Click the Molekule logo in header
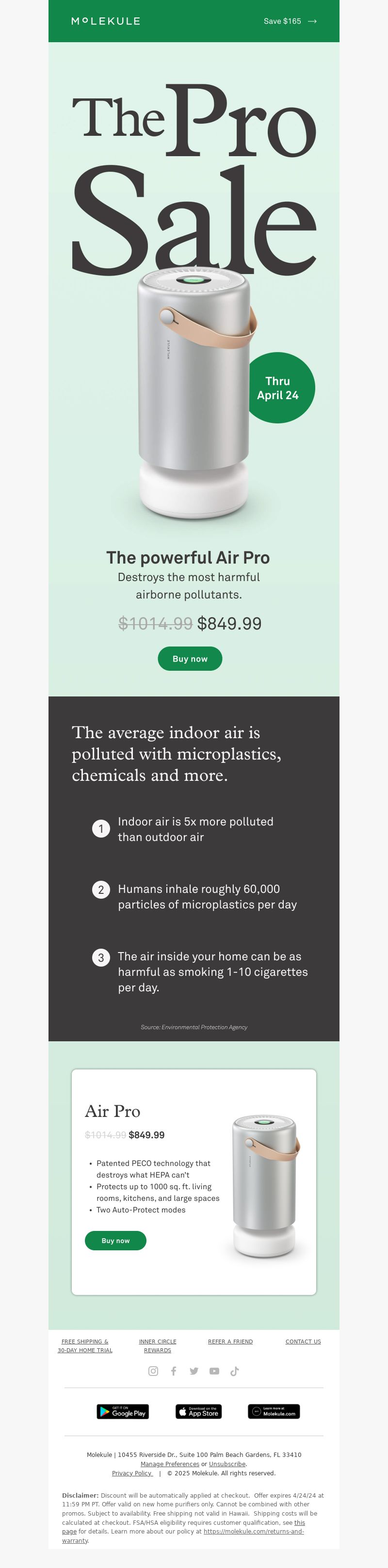 [105, 21]
